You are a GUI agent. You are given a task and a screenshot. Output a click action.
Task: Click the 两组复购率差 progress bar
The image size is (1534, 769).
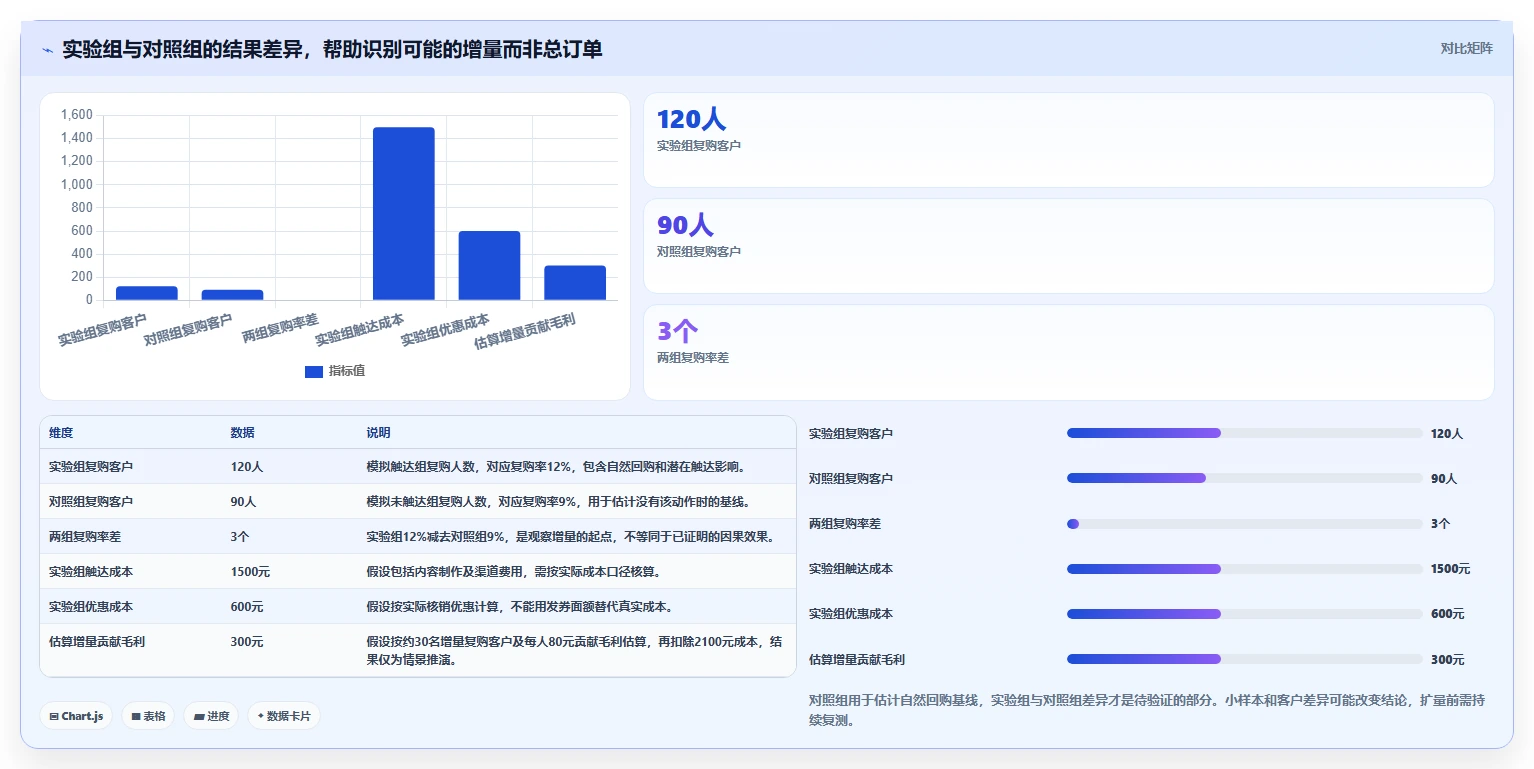[1244, 524]
